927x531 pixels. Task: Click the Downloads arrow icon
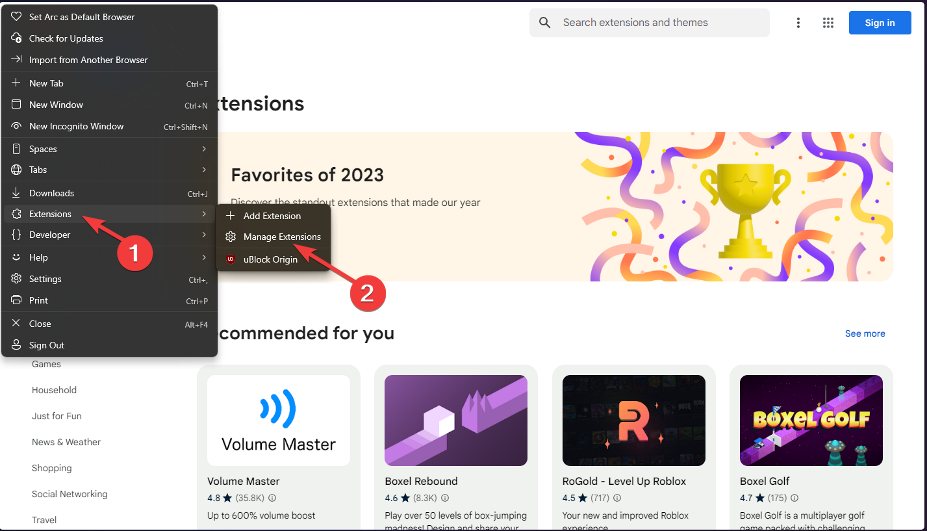click(16, 193)
